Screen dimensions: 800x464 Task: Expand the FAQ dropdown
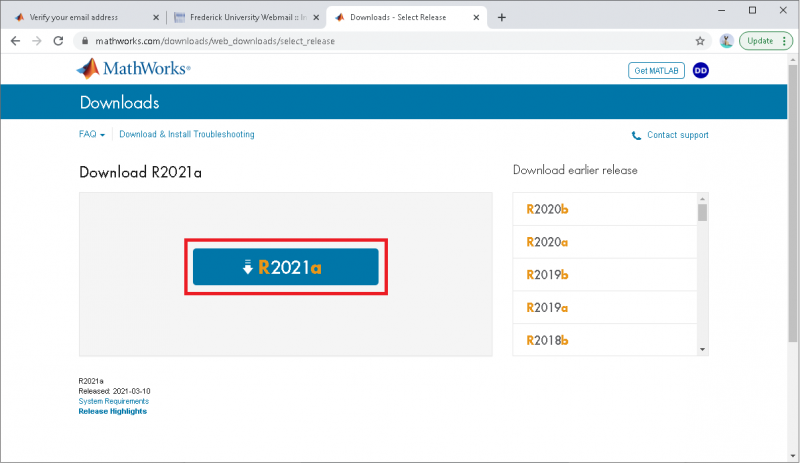pyautogui.click(x=91, y=134)
